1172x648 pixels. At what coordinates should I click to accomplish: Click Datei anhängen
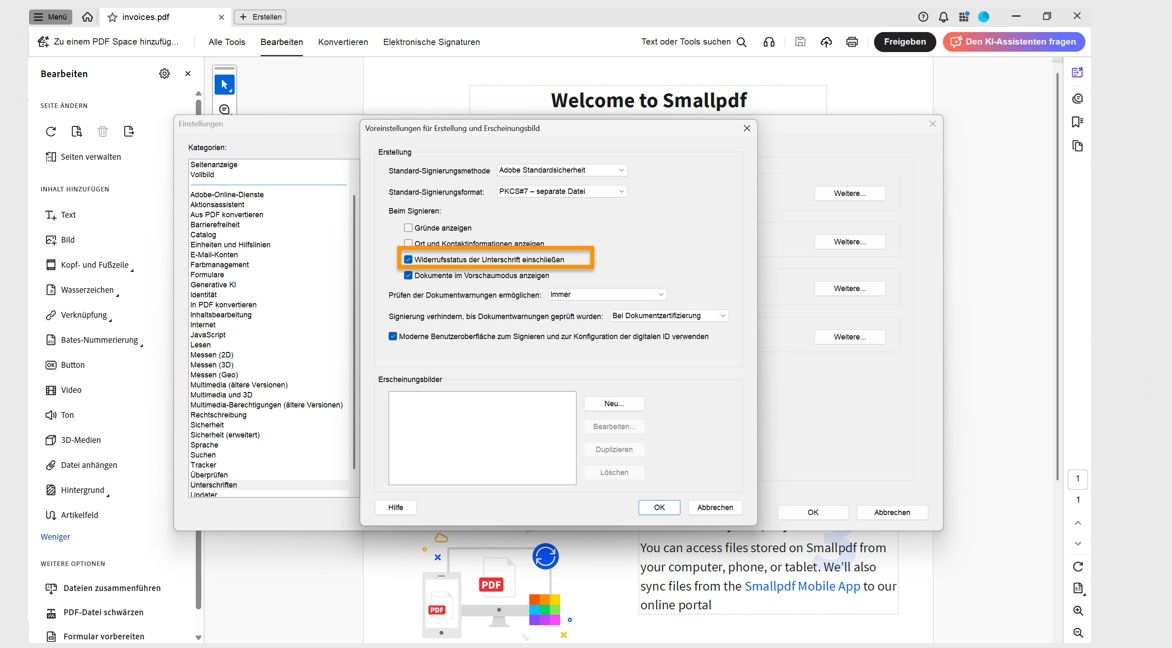coord(81,465)
